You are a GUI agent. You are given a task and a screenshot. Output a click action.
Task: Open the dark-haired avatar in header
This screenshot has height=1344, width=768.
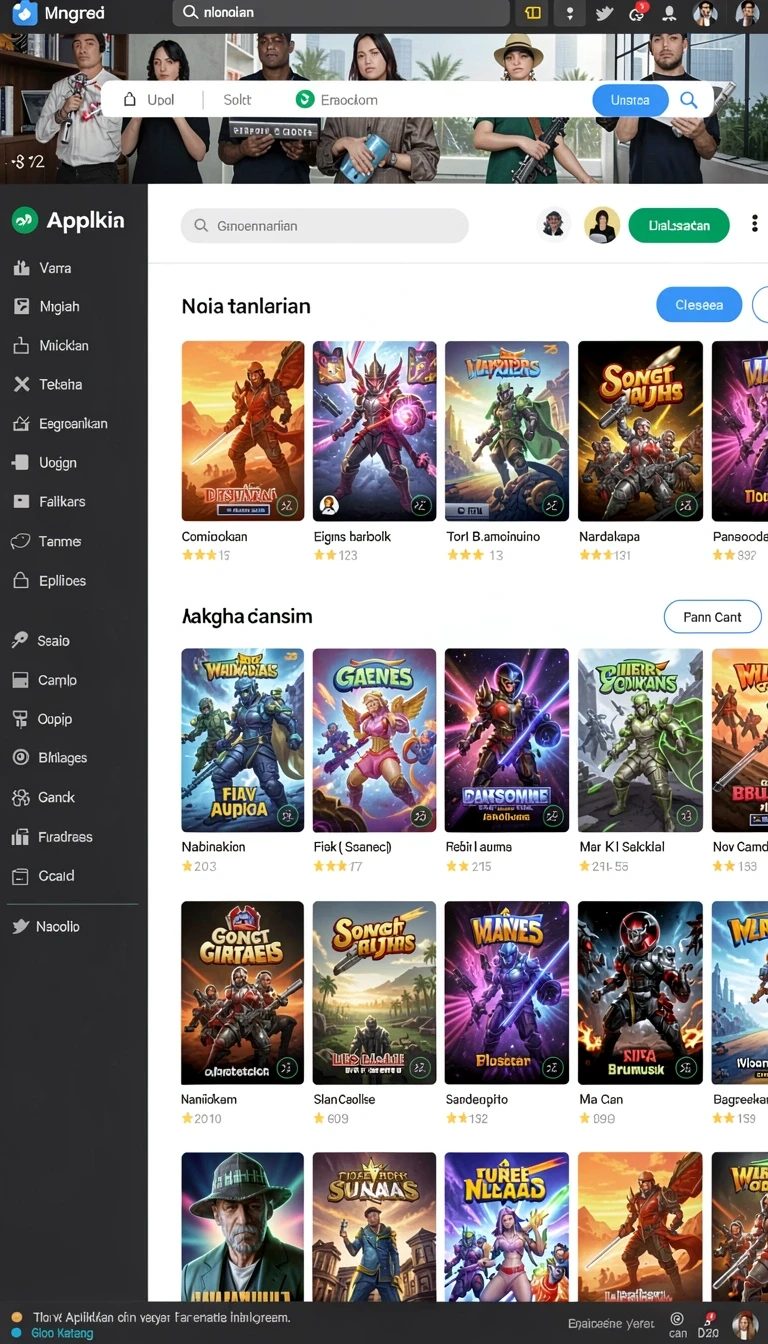click(x=554, y=225)
